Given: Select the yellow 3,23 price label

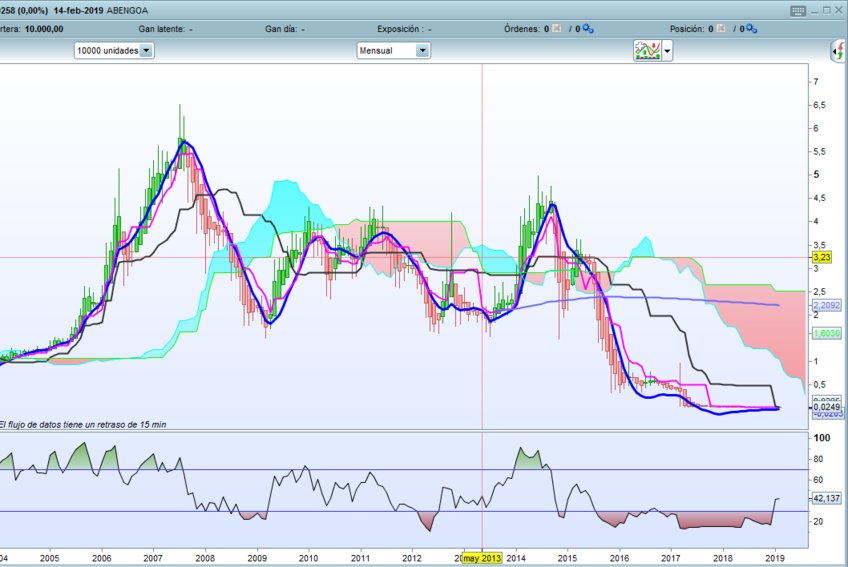Looking at the screenshot, I should point(822,258).
